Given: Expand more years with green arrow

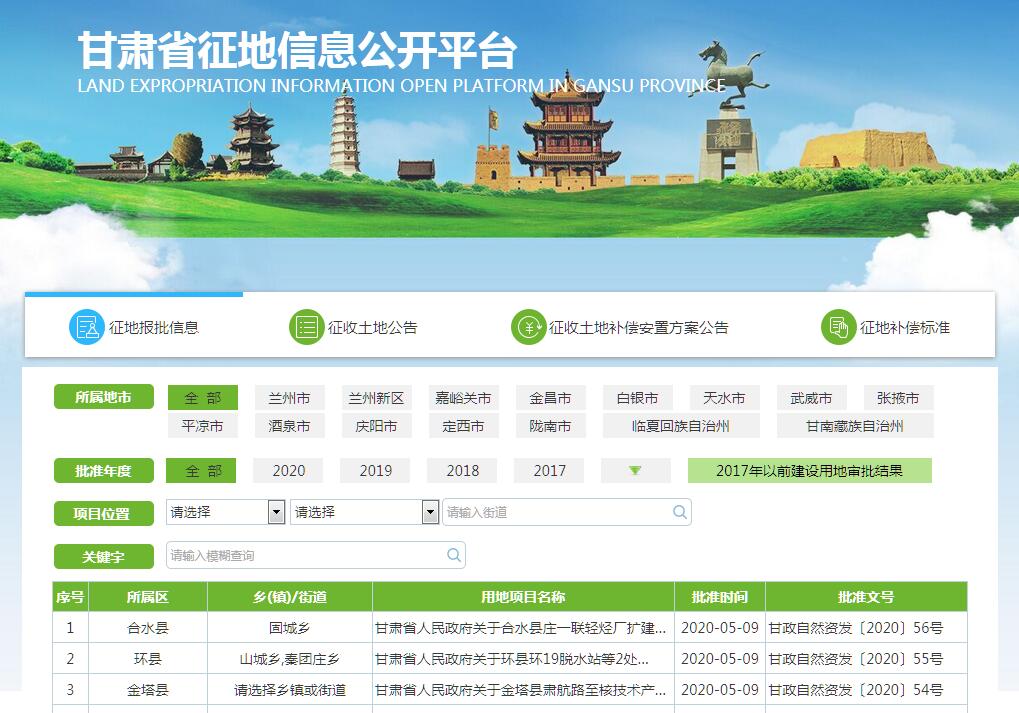Looking at the screenshot, I should coord(635,471).
